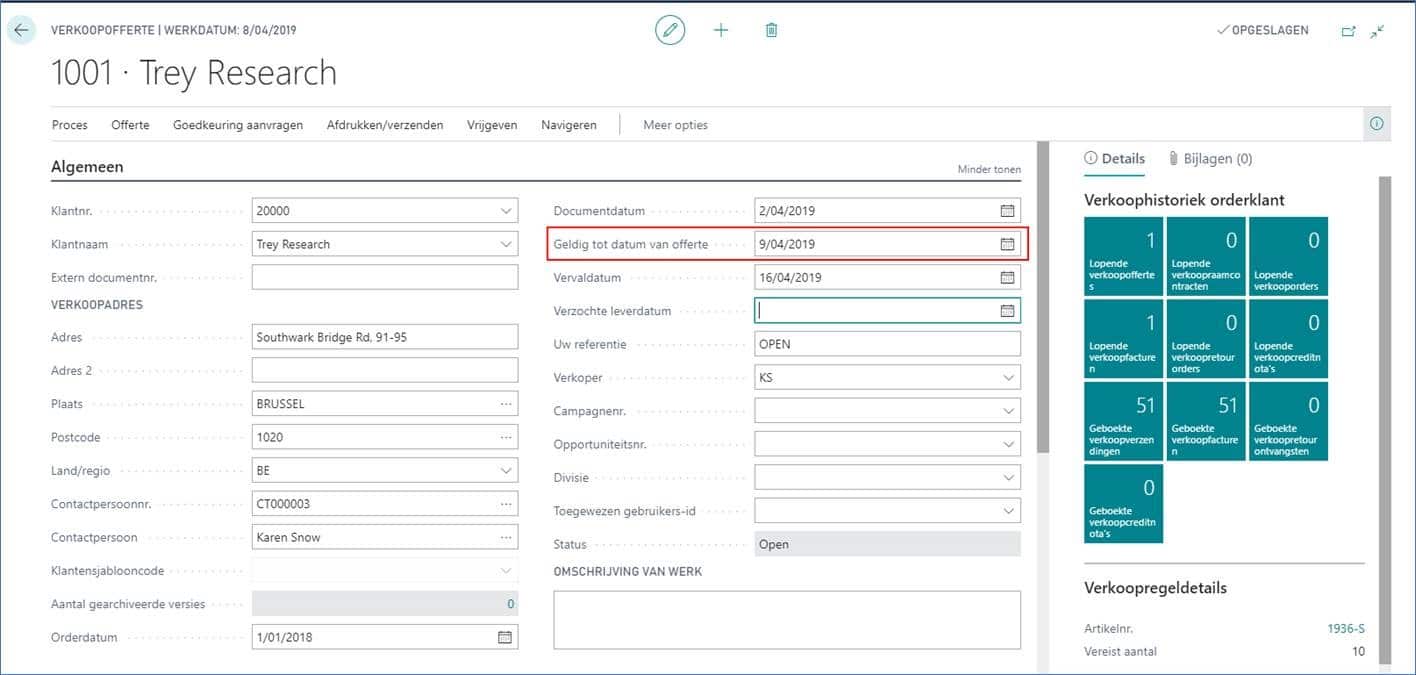Open the Offerte menu

(x=130, y=125)
